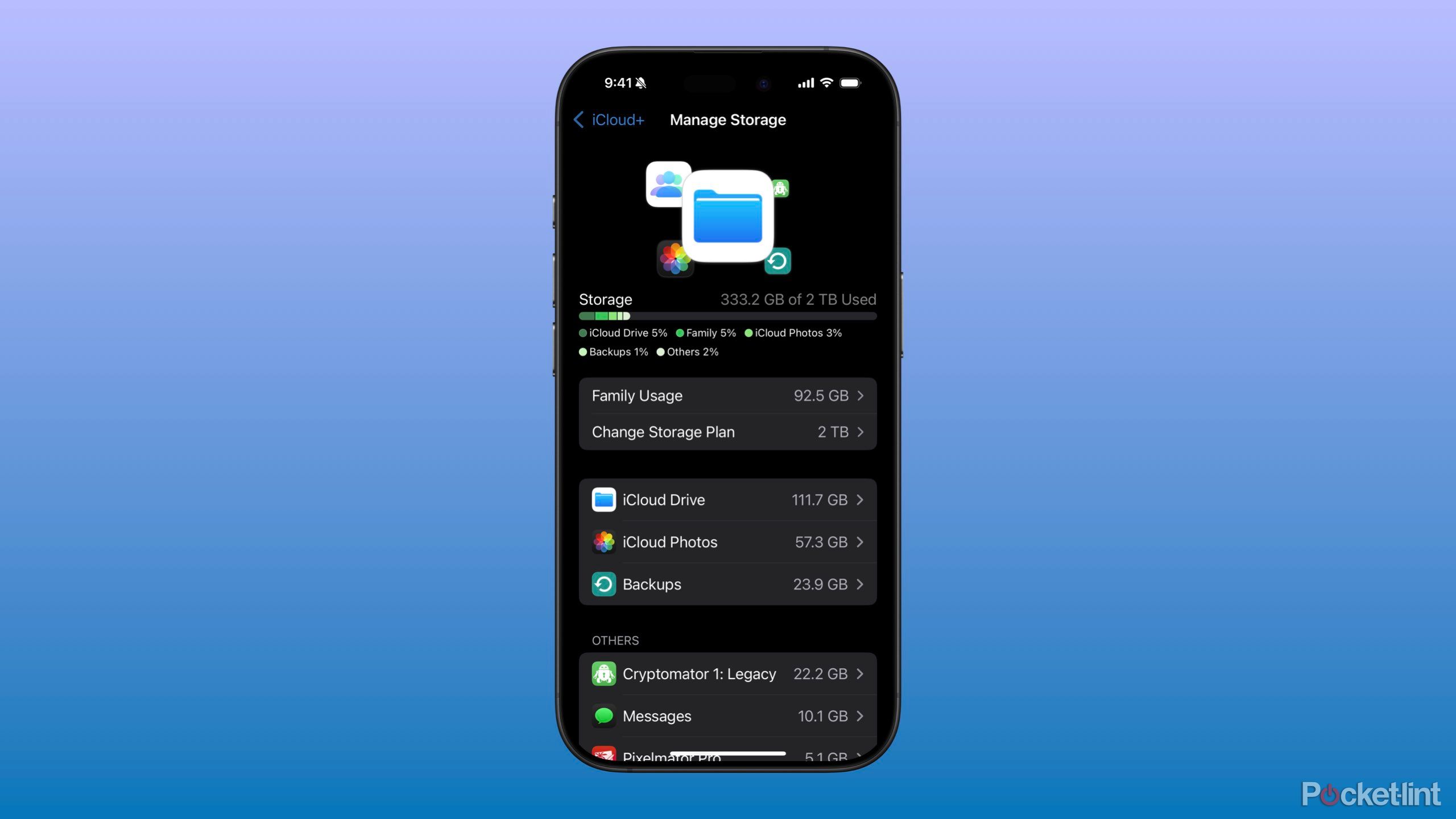1456x819 pixels.
Task: Open iCloud Photos storage details
Action: point(727,542)
